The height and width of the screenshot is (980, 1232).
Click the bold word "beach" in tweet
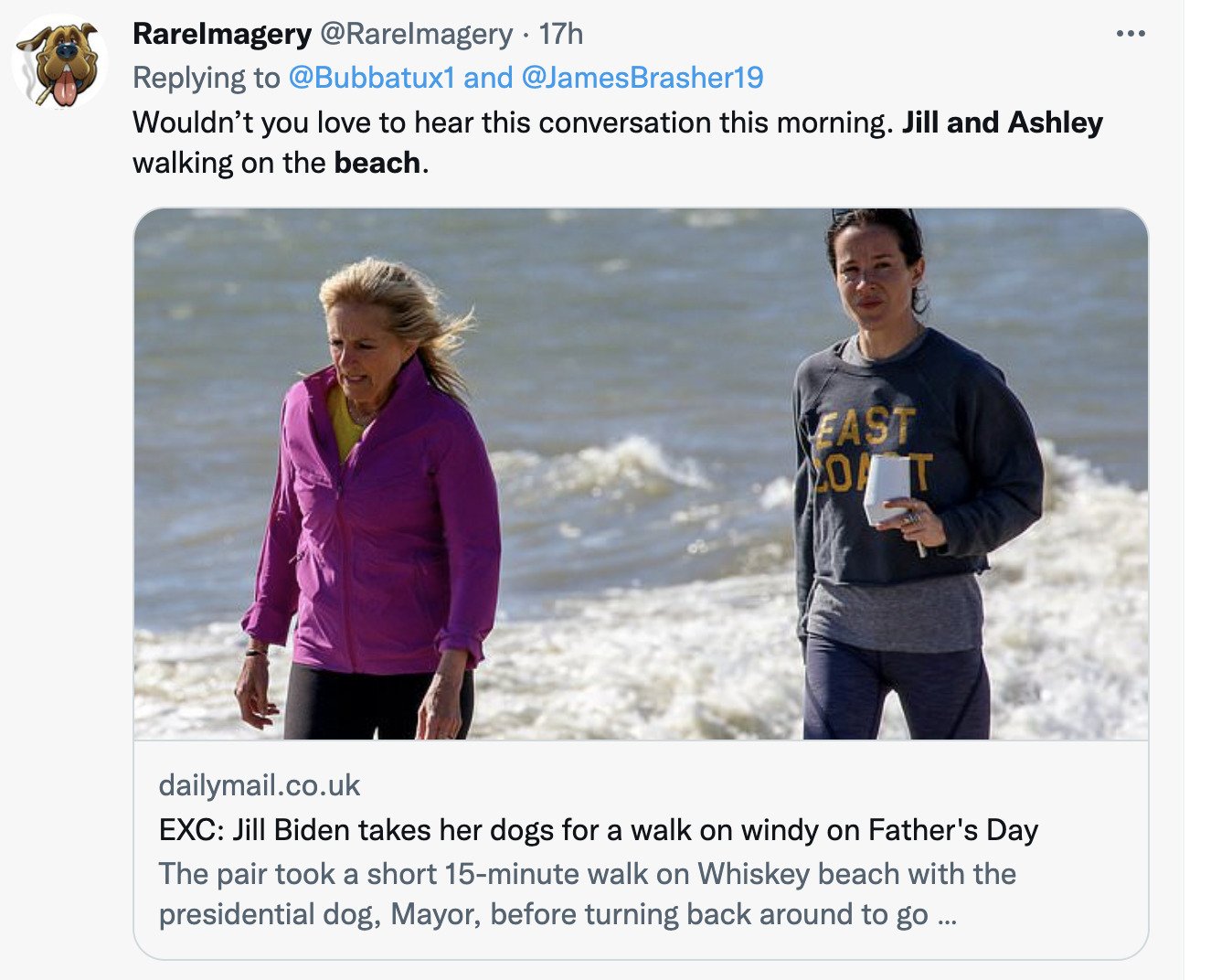(377, 163)
